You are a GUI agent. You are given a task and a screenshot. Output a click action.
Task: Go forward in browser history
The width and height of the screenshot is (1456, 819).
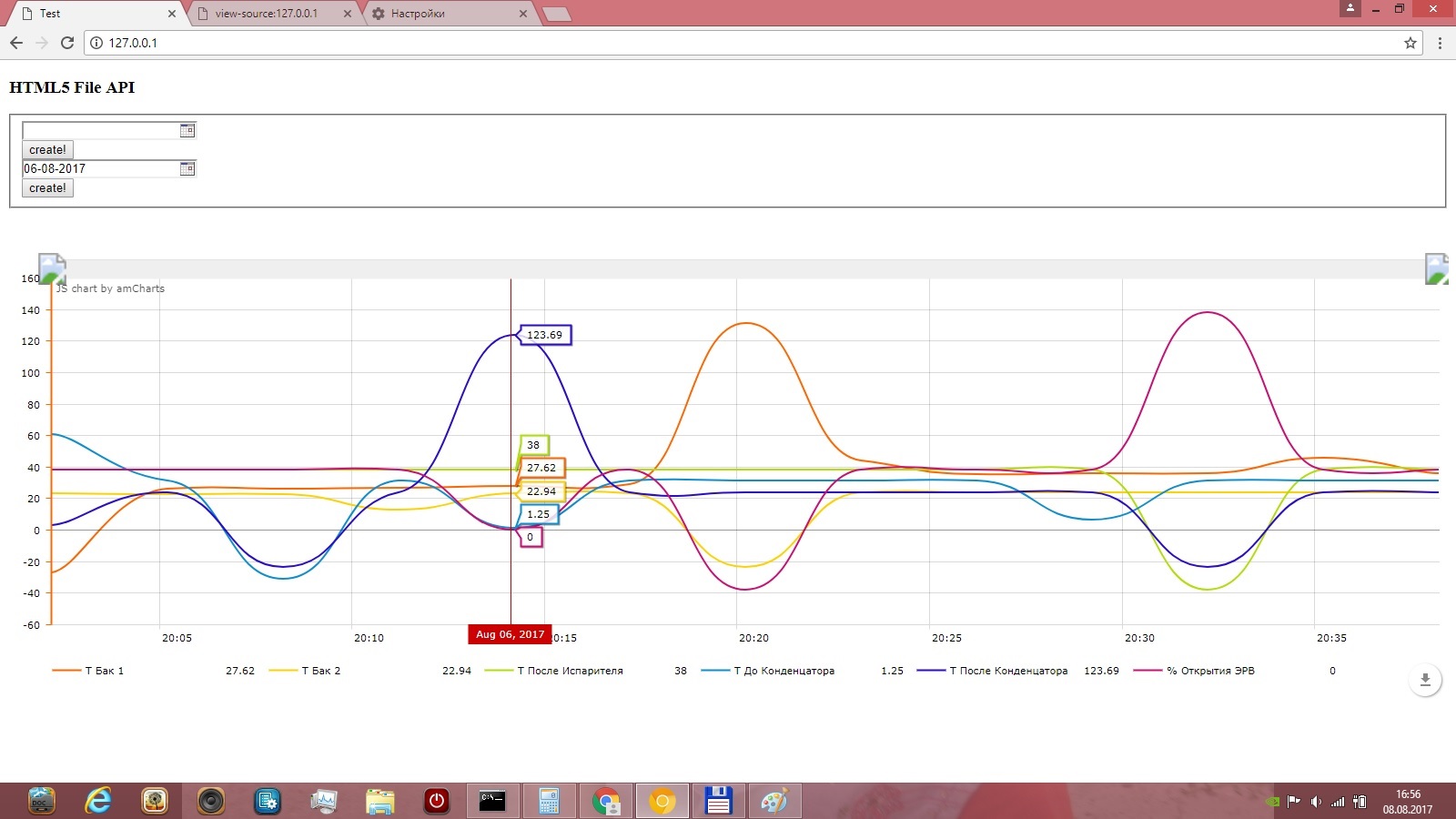pyautogui.click(x=42, y=43)
